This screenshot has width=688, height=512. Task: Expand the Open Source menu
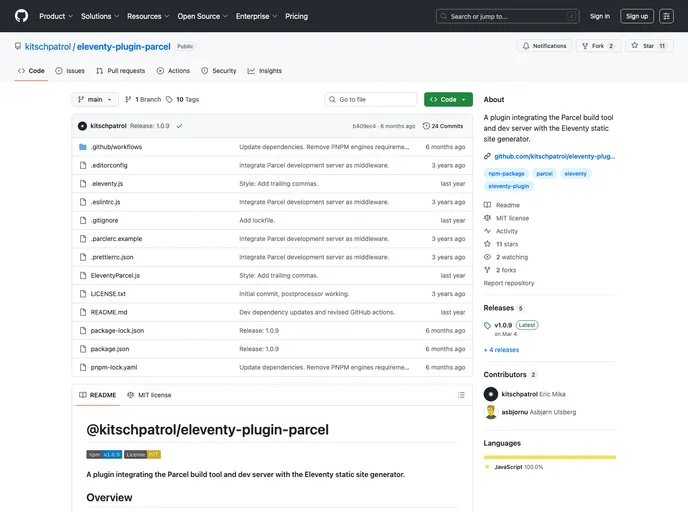coord(202,16)
